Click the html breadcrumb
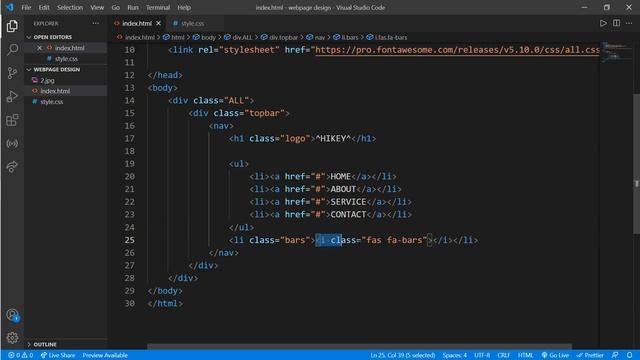 click(x=174, y=37)
